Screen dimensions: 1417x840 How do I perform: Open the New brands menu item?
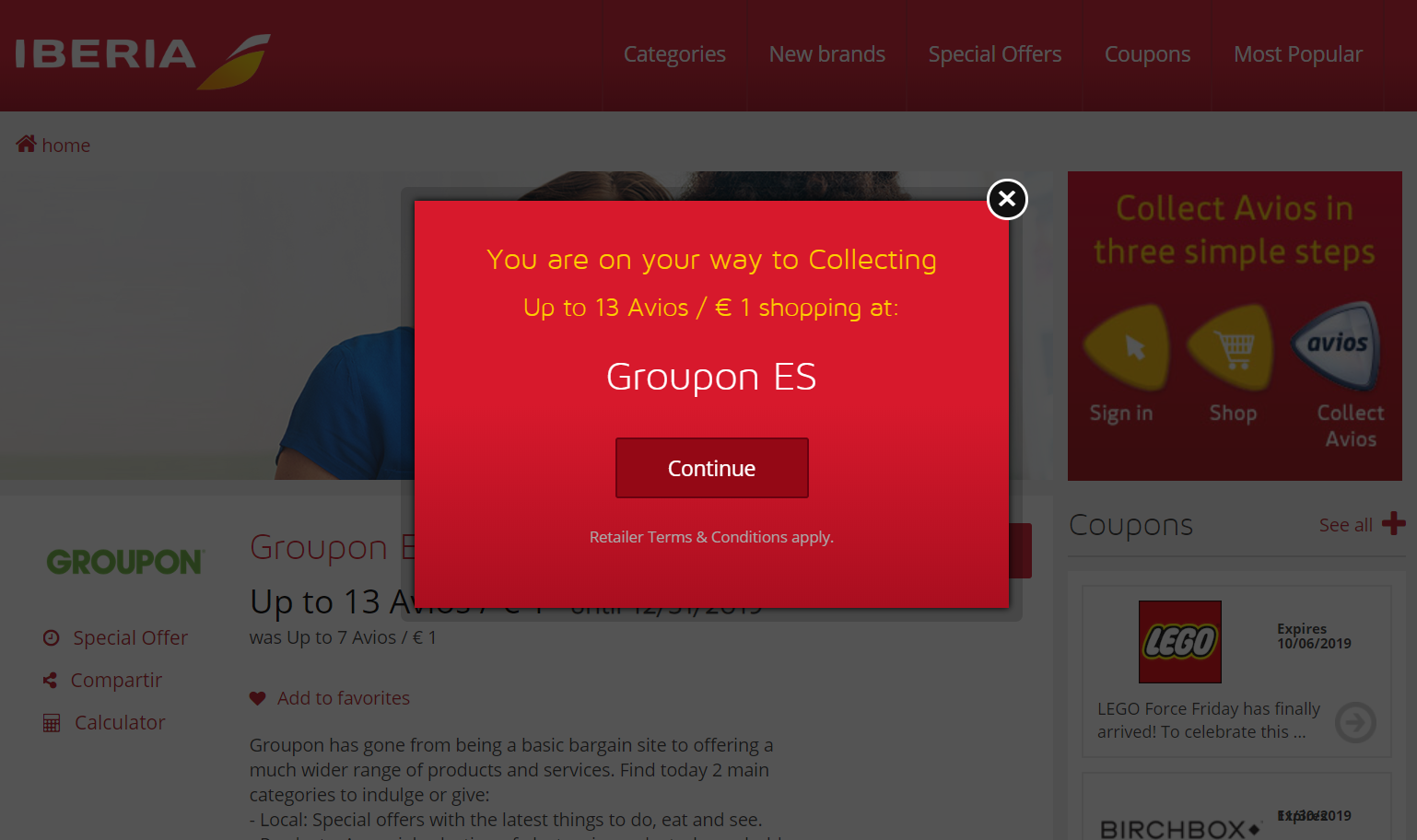[x=826, y=54]
